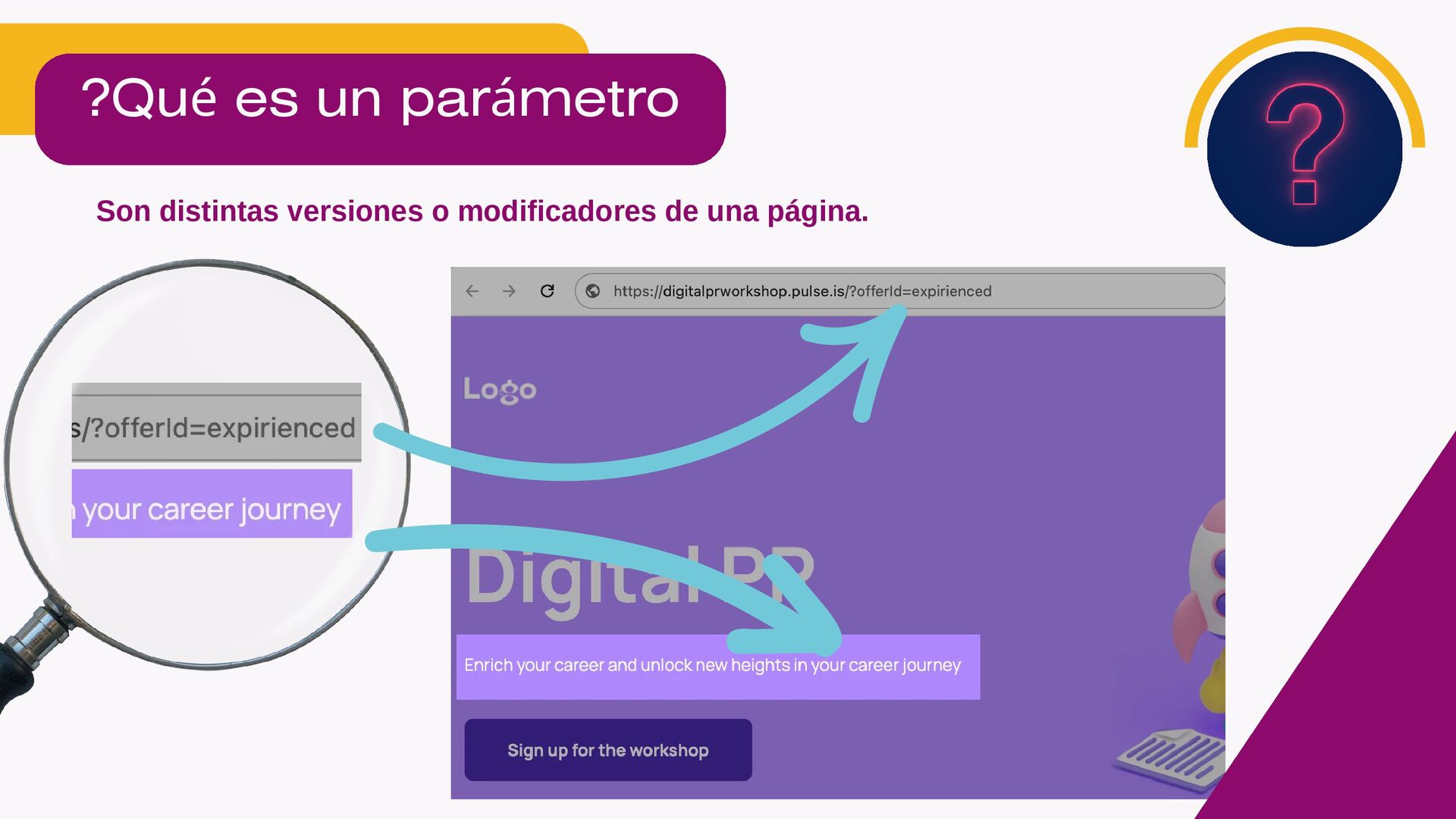
Task: Select the ?Qué es un parámetro title
Action: 380,99
